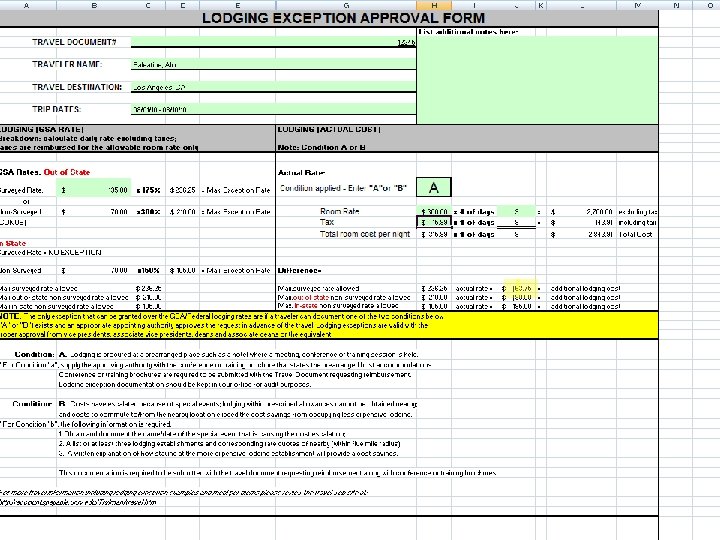Viewport: 720px width, 540px height.
Task: Click the green Traveler Name entry field
Action: (x=273, y=64)
